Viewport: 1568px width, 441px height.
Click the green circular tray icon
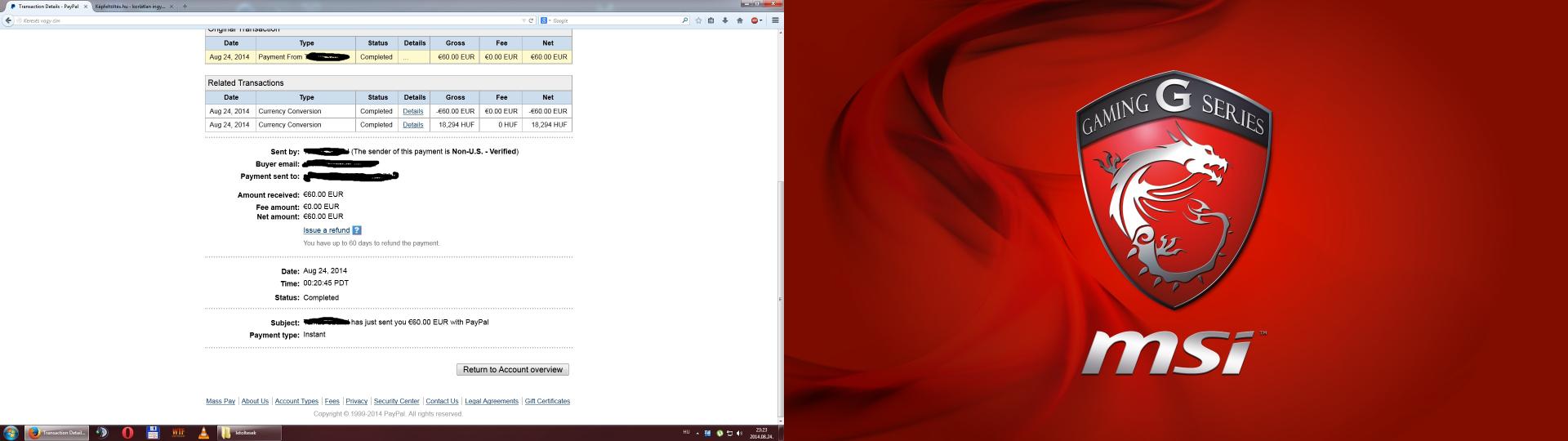[x=719, y=433]
